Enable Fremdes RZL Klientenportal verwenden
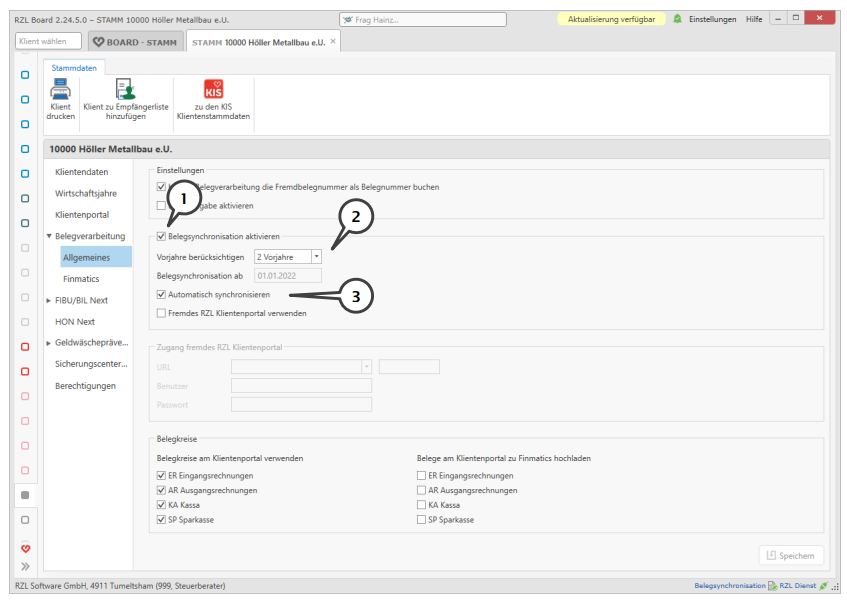The width and height of the screenshot is (847, 600). coord(162,313)
